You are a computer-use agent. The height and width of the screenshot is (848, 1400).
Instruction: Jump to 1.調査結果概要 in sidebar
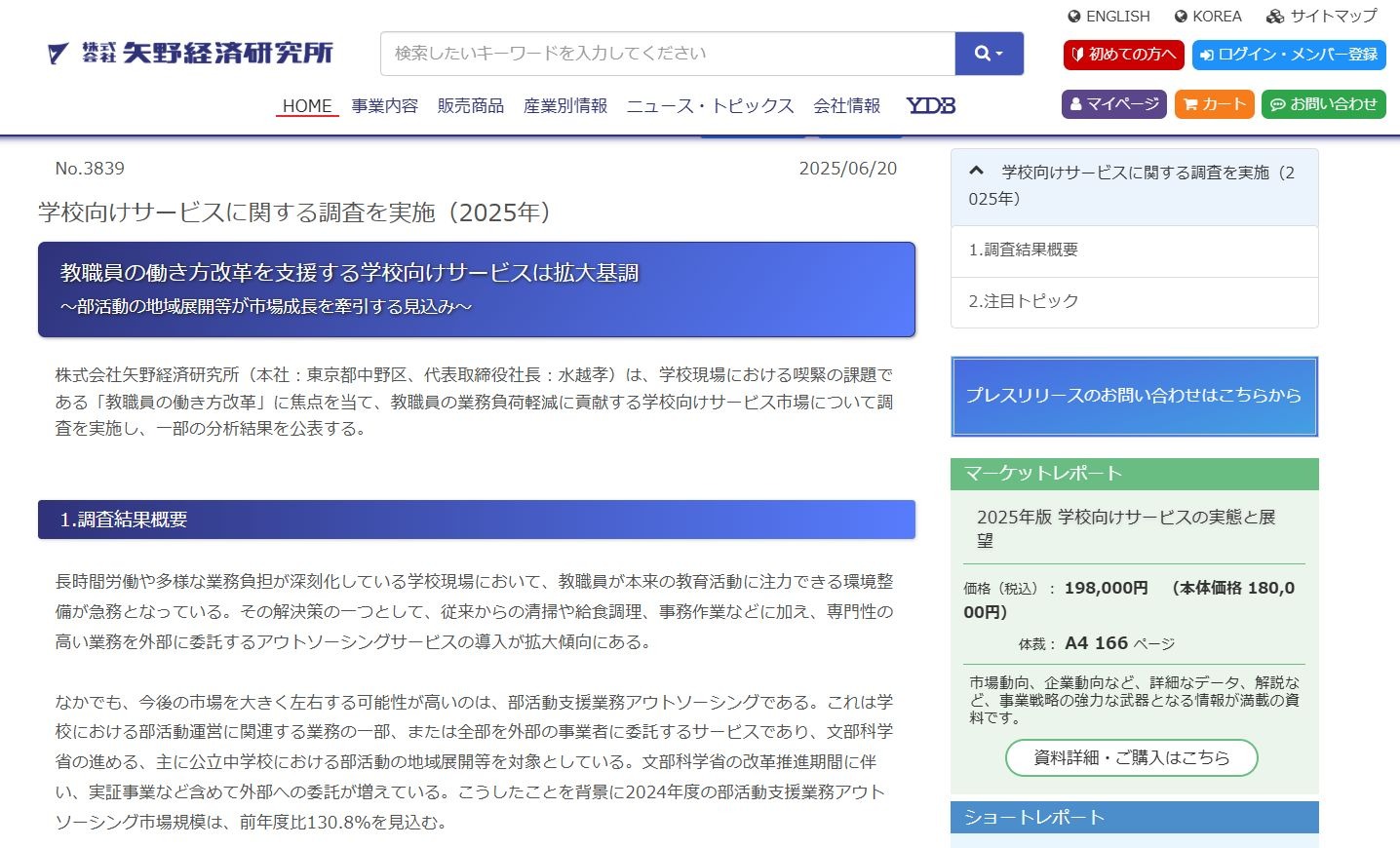click(1024, 250)
